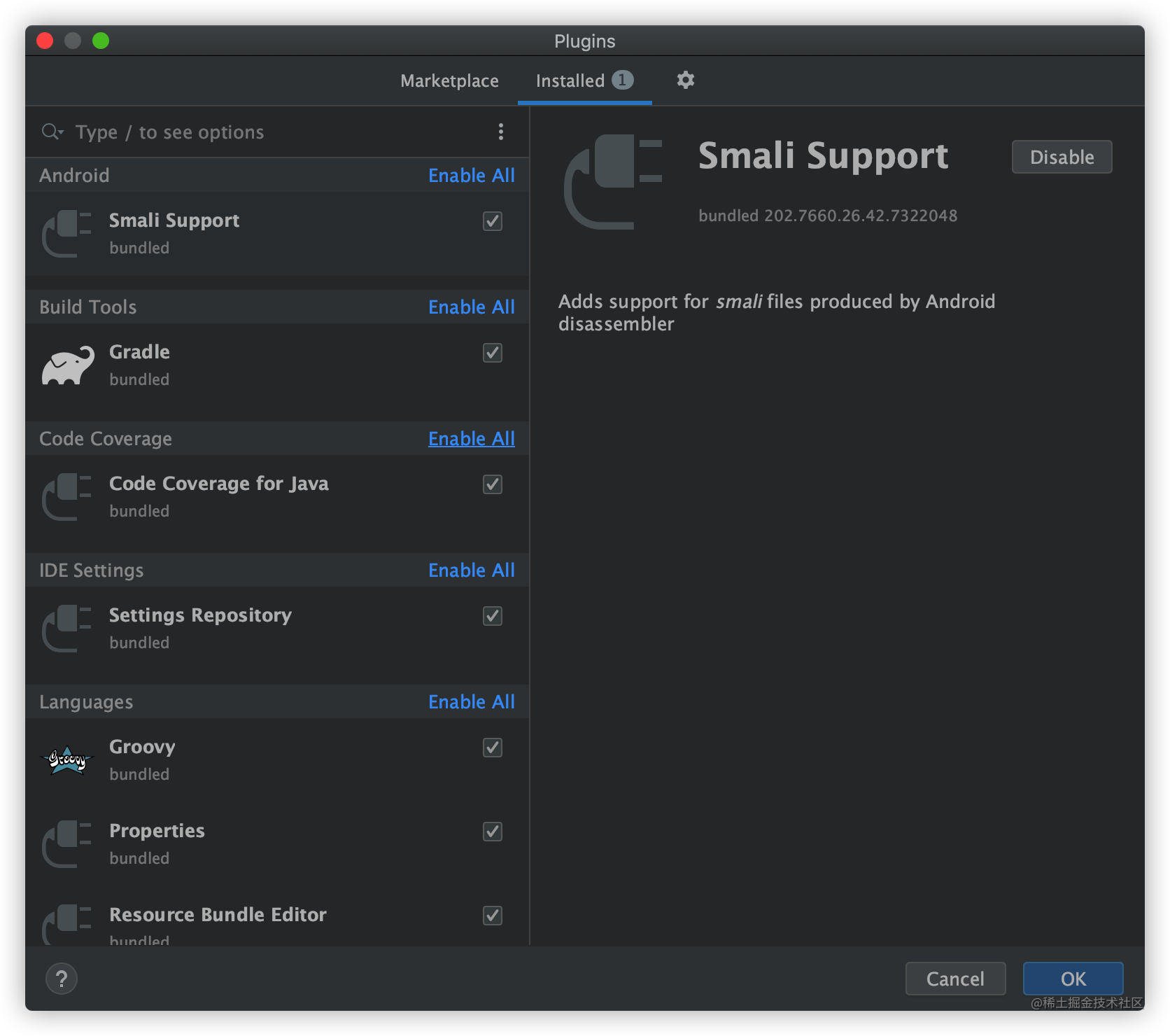Switch to the Marketplace tab
The image size is (1170, 1036).
449,80
